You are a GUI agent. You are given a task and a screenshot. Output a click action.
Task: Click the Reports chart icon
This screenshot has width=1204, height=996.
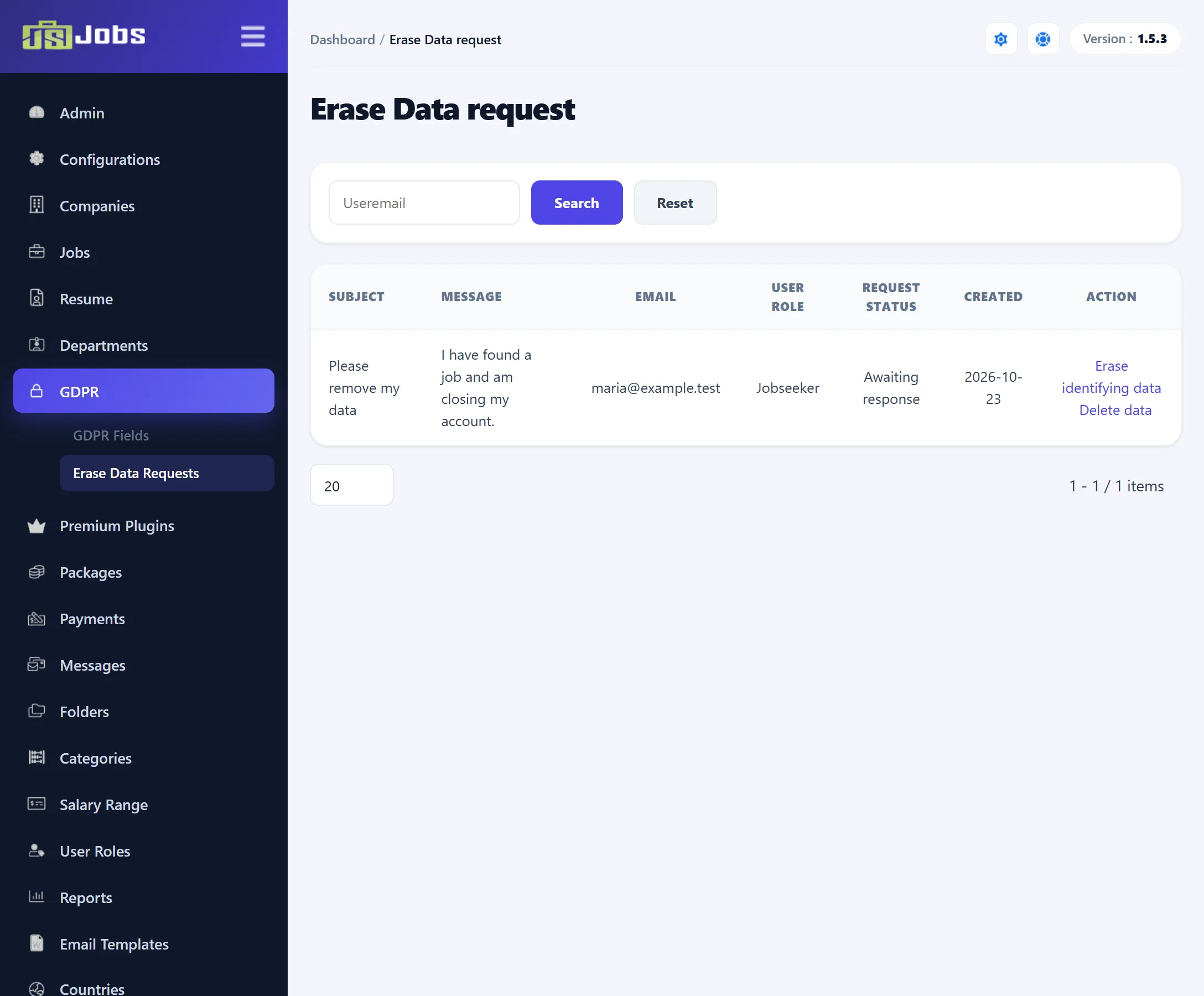37,897
